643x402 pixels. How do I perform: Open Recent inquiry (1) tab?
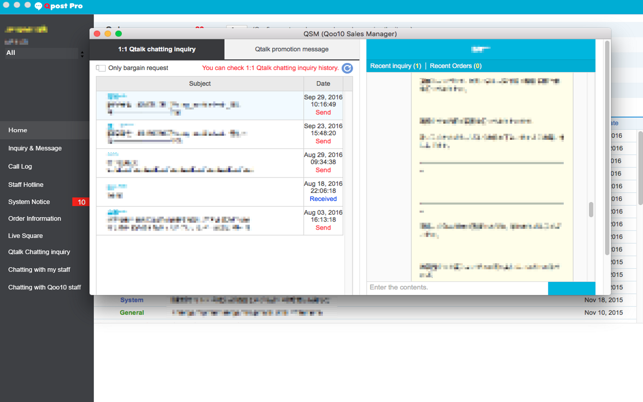coord(395,66)
